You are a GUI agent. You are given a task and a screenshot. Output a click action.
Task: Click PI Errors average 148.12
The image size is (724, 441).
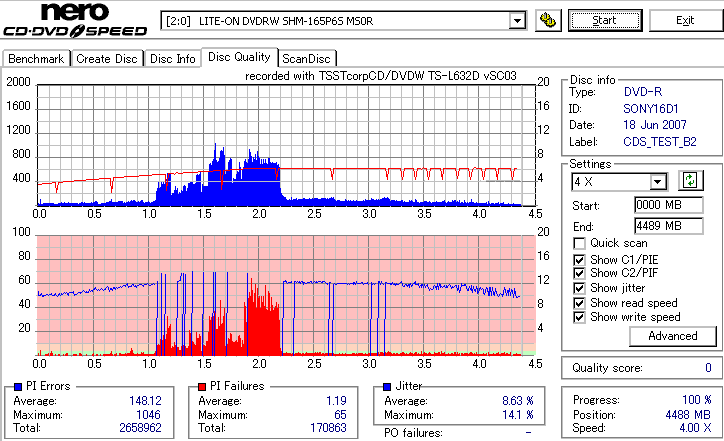(x=145, y=401)
